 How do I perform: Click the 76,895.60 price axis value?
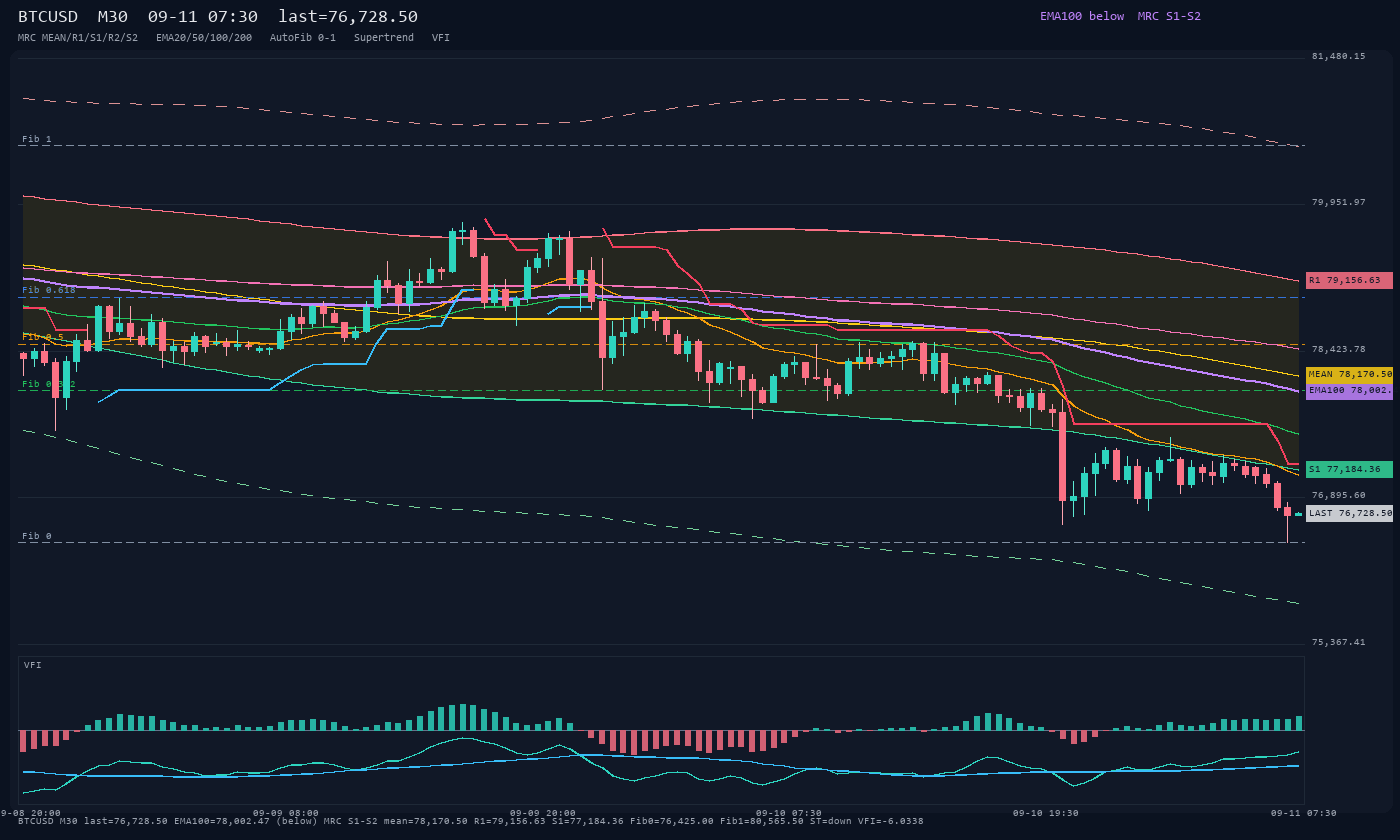[x=1339, y=495]
